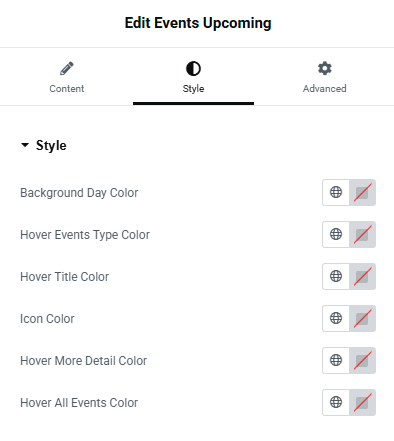
Task: Click the Edit Events Upcoming title
Action: [x=198, y=23]
